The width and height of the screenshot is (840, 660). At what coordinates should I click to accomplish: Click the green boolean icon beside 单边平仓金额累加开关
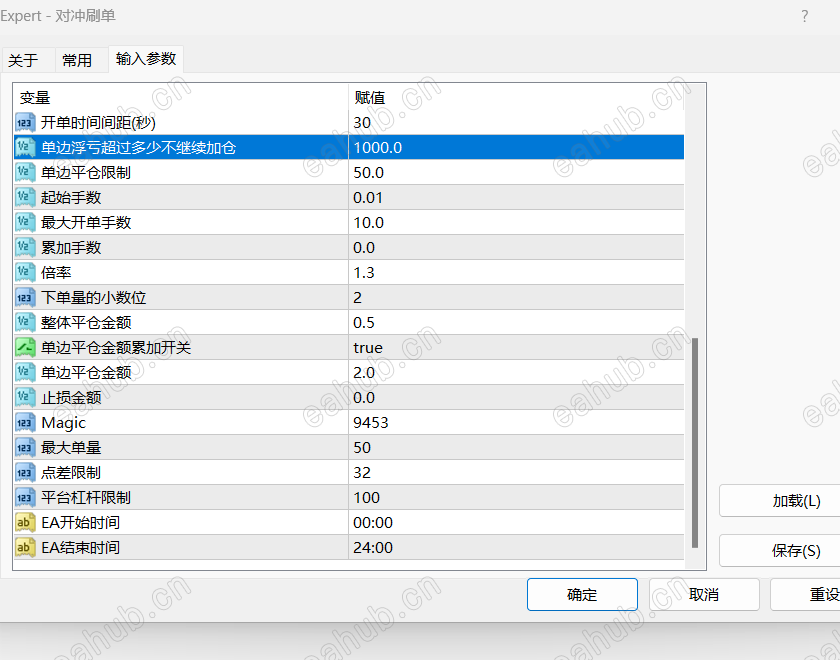click(25, 348)
